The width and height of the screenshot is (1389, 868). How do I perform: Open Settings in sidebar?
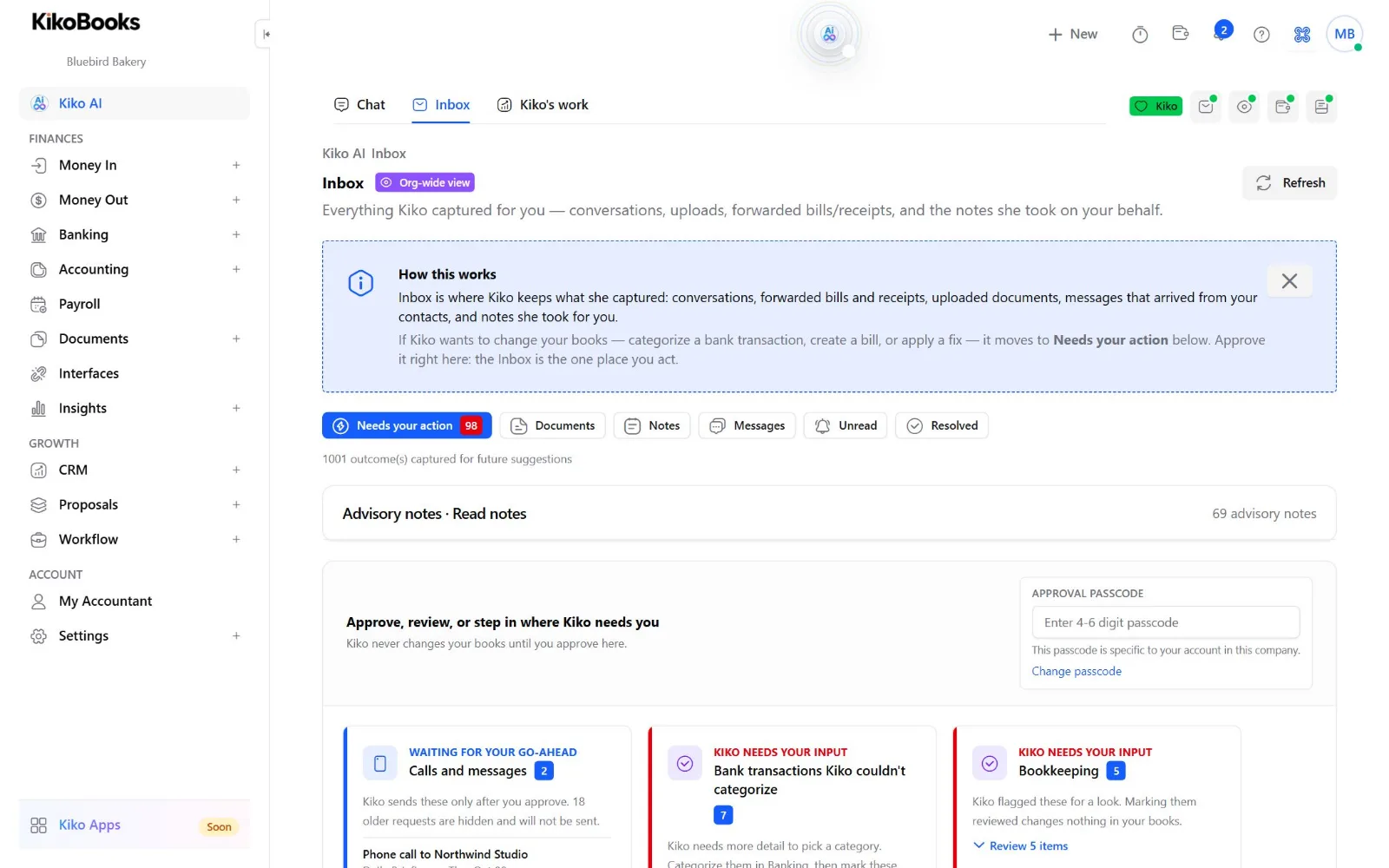pos(83,635)
